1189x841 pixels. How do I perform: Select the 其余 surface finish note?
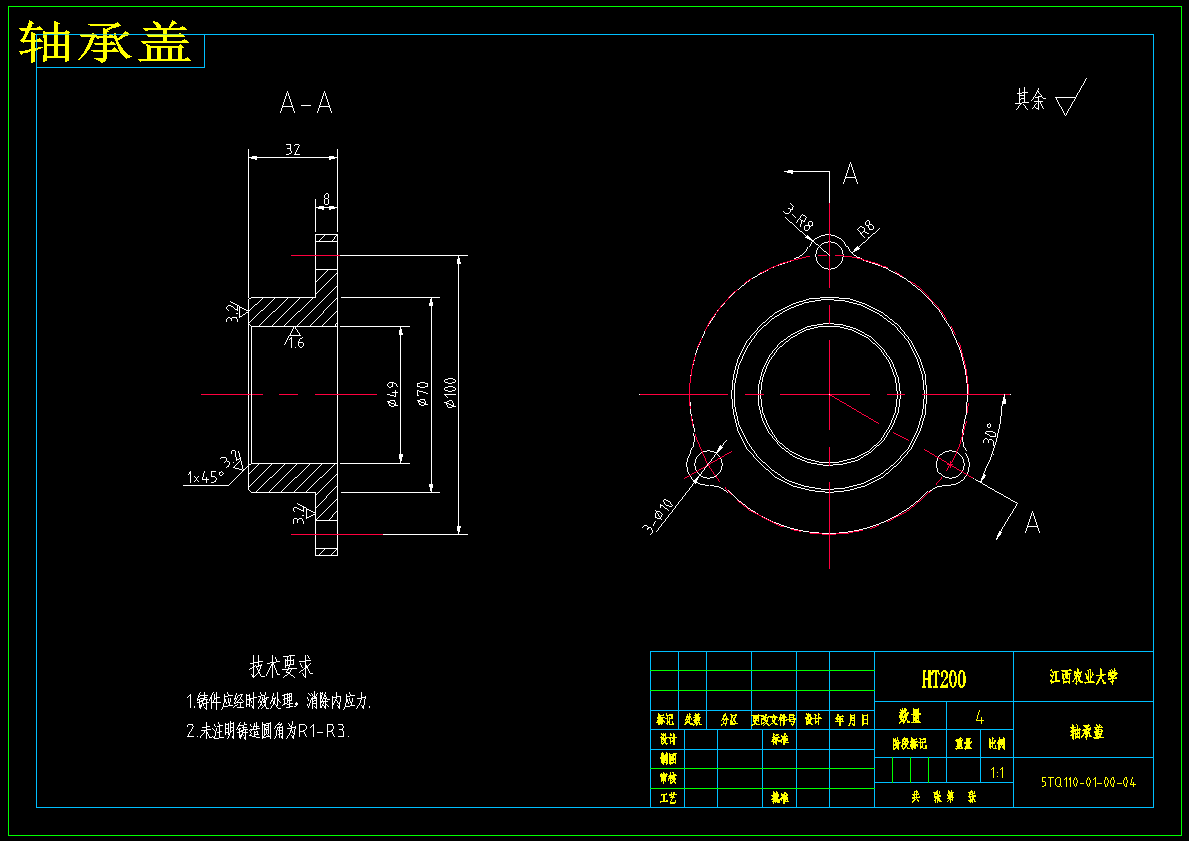click(1031, 99)
